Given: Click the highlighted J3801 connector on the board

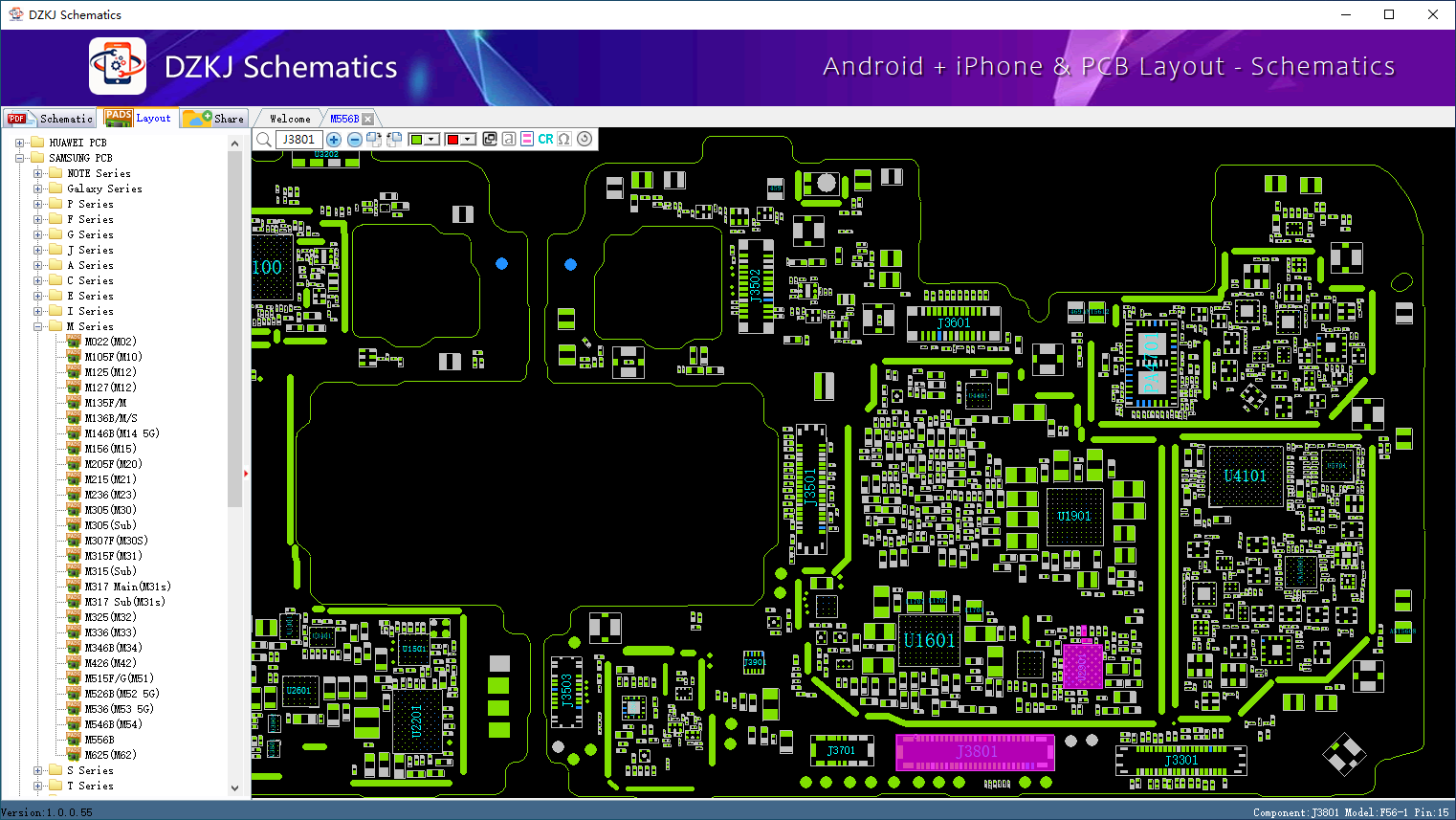Looking at the screenshot, I should (x=975, y=752).
